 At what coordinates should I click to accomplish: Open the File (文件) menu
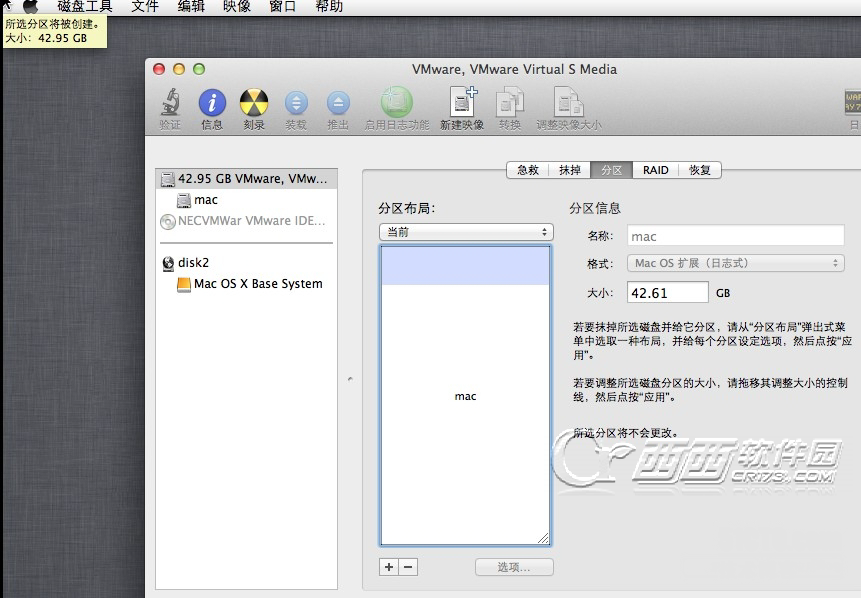(145, 6)
